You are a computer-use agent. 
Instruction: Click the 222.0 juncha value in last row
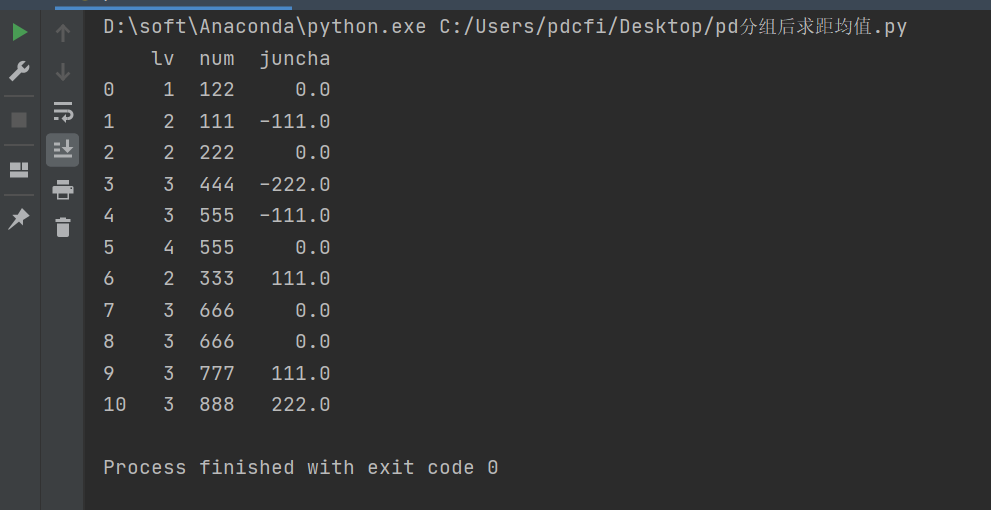click(x=300, y=404)
